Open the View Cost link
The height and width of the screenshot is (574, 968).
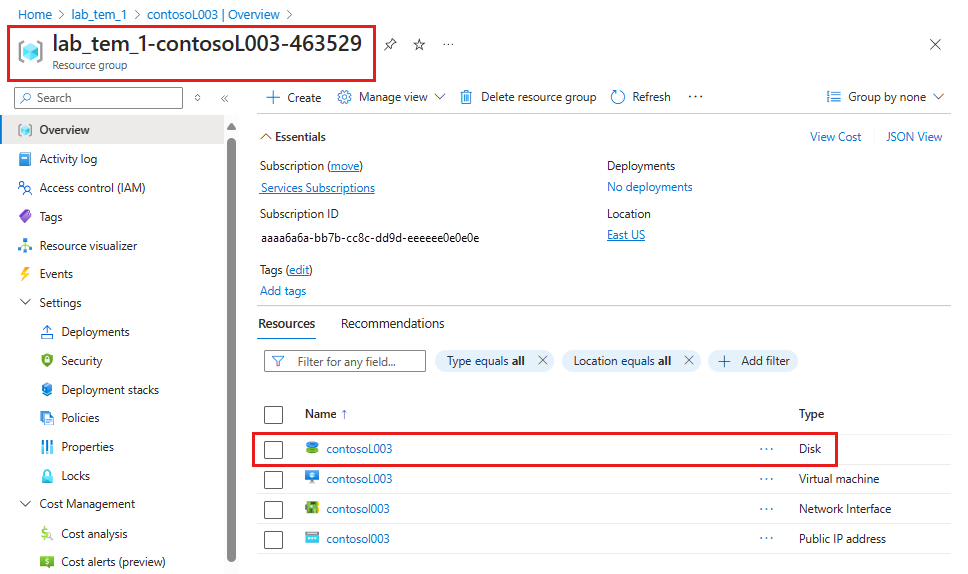[835, 137]
